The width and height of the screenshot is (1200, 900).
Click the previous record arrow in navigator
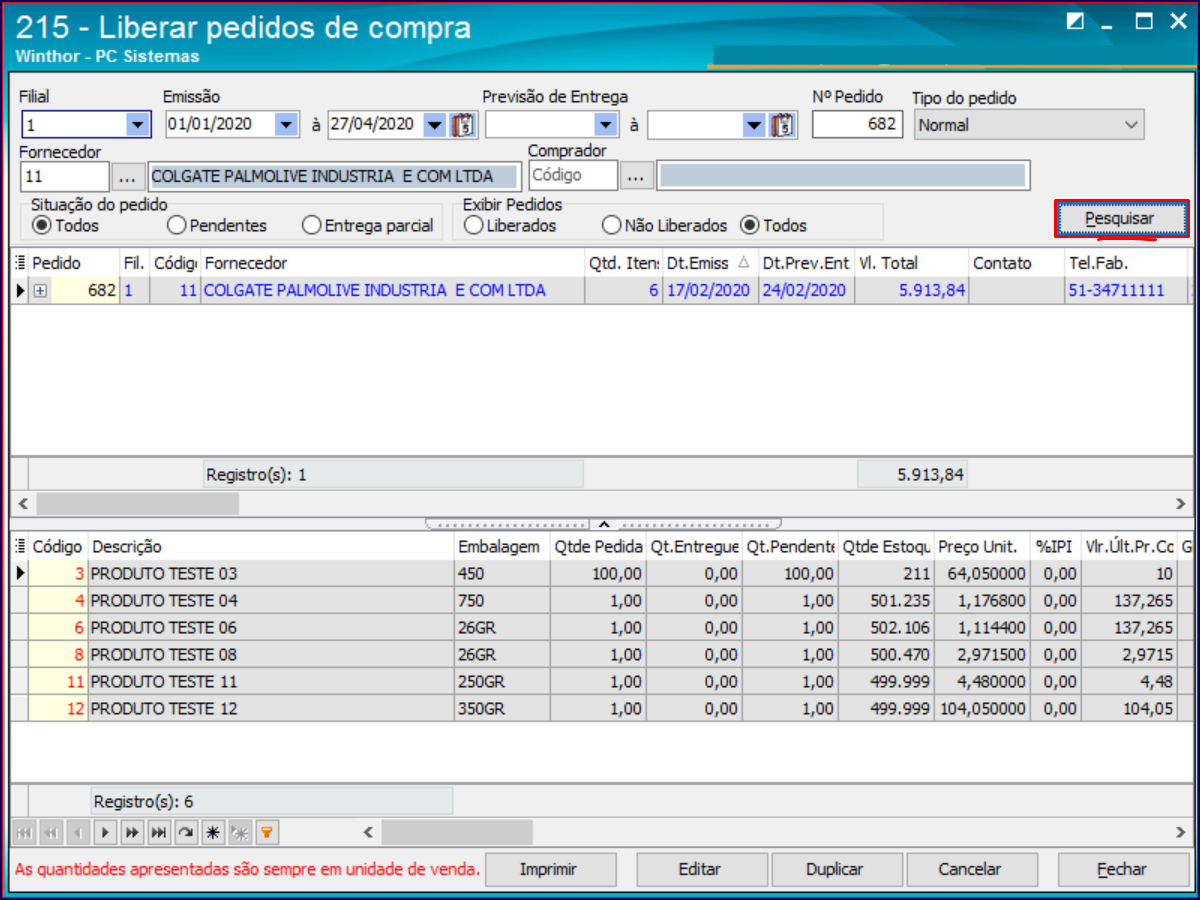point(78,832)
